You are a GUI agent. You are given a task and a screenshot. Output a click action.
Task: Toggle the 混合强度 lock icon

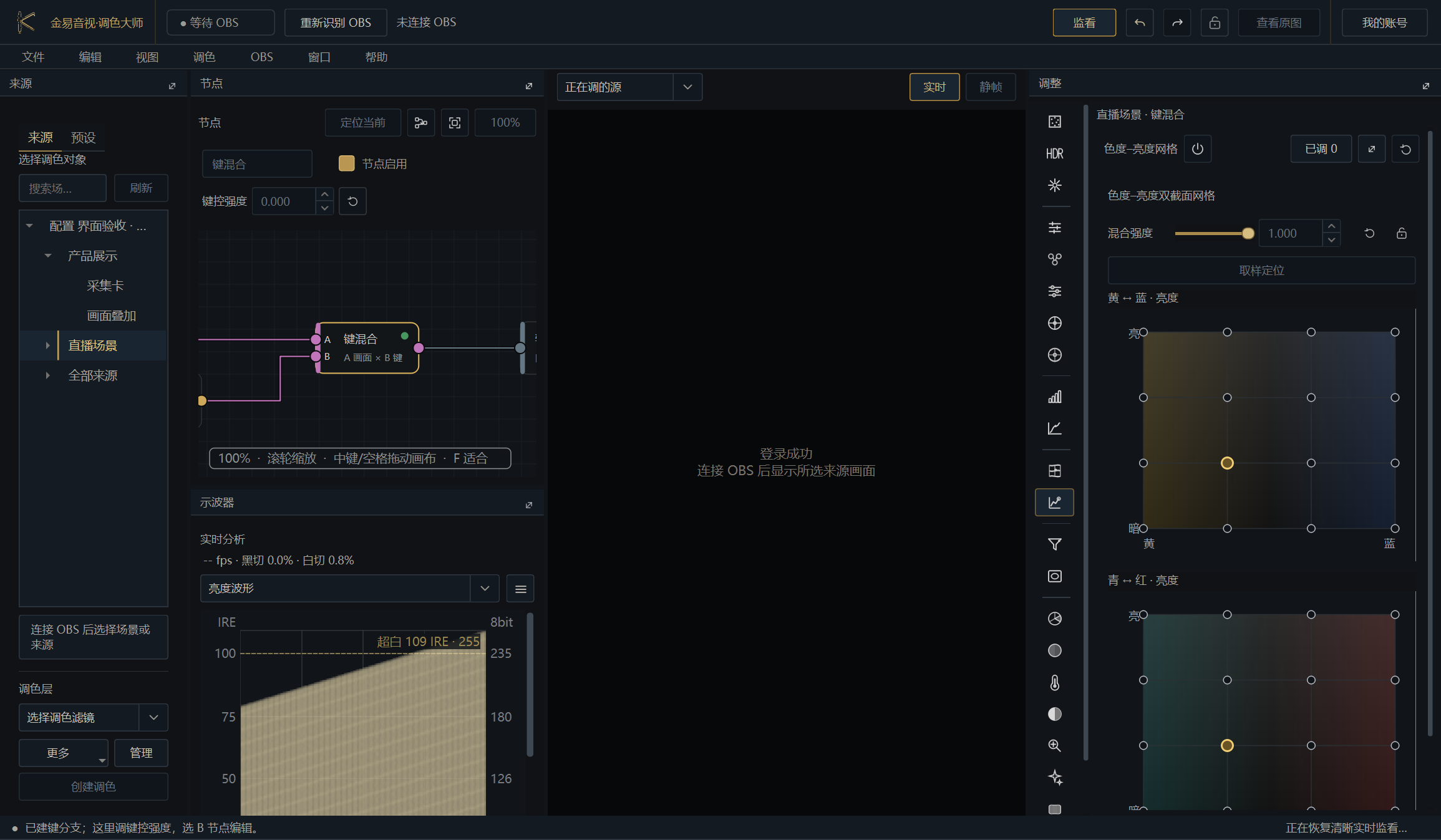(1401, 233)
